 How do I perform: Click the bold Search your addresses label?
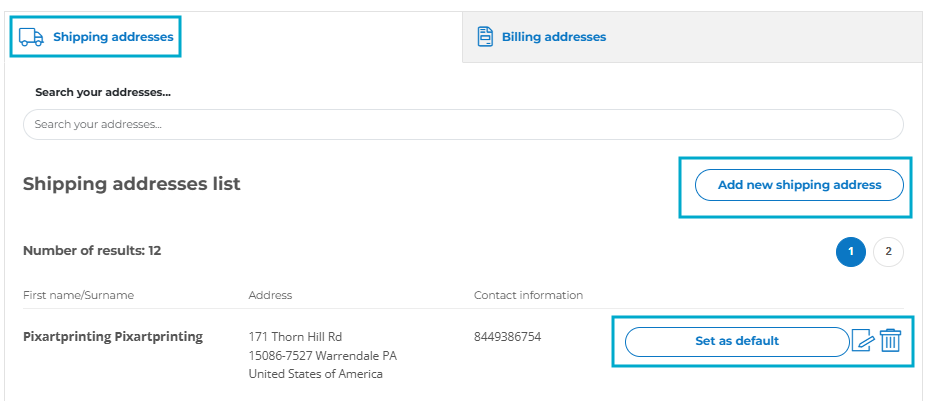103,93
